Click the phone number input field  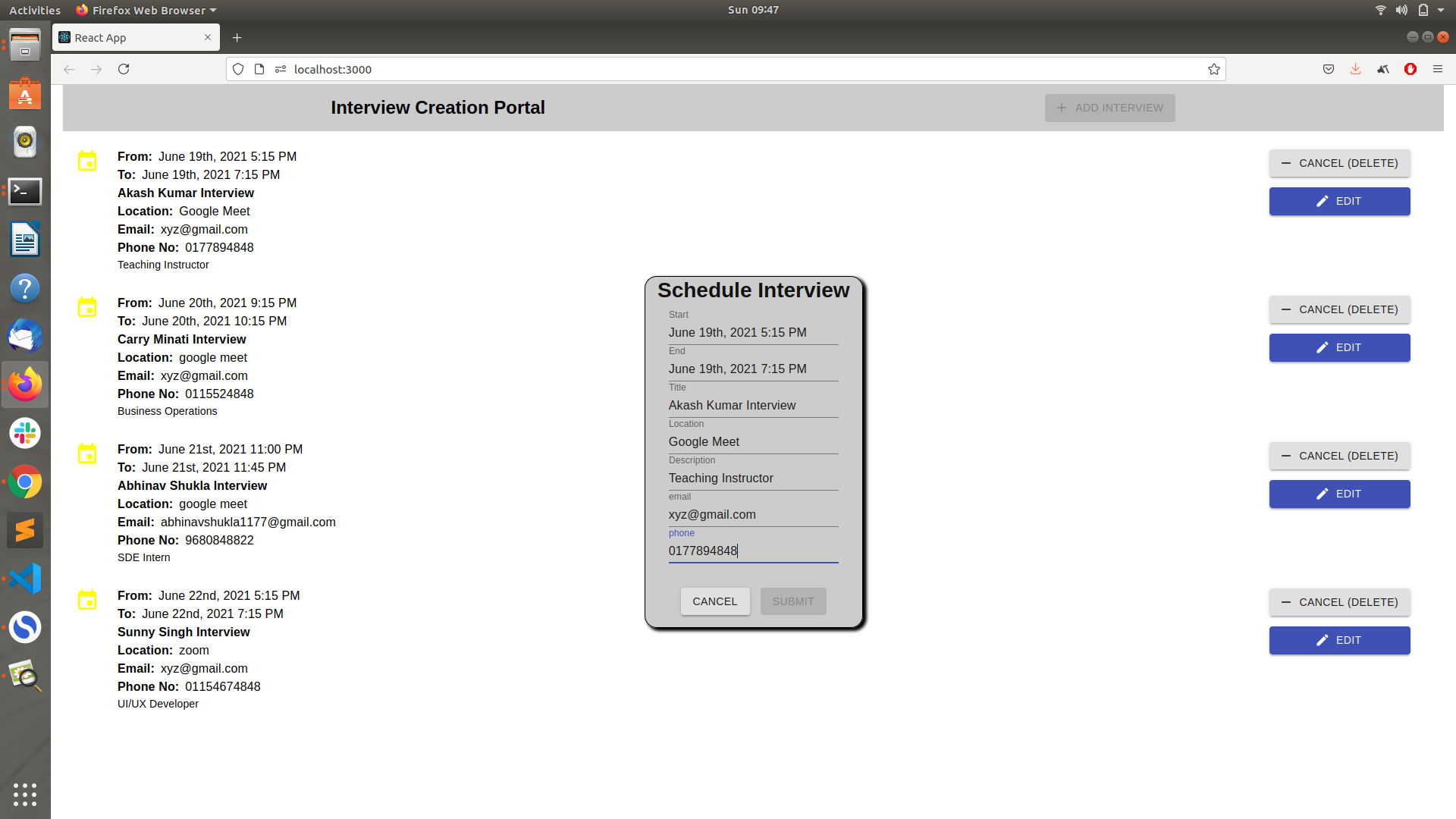[753, 551]
